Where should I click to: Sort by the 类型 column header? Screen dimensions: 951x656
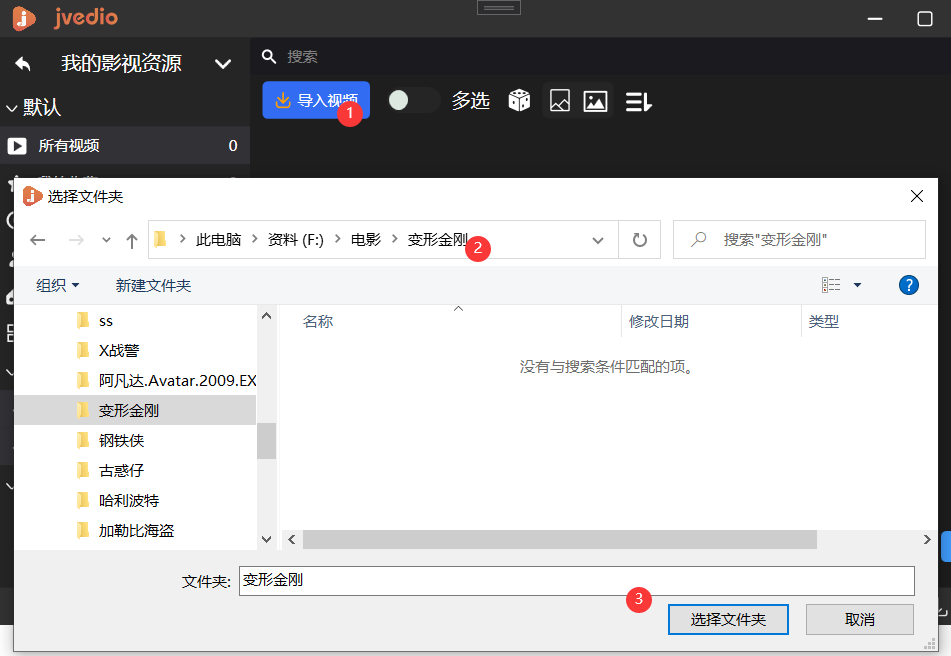click(x=824, y=321)
